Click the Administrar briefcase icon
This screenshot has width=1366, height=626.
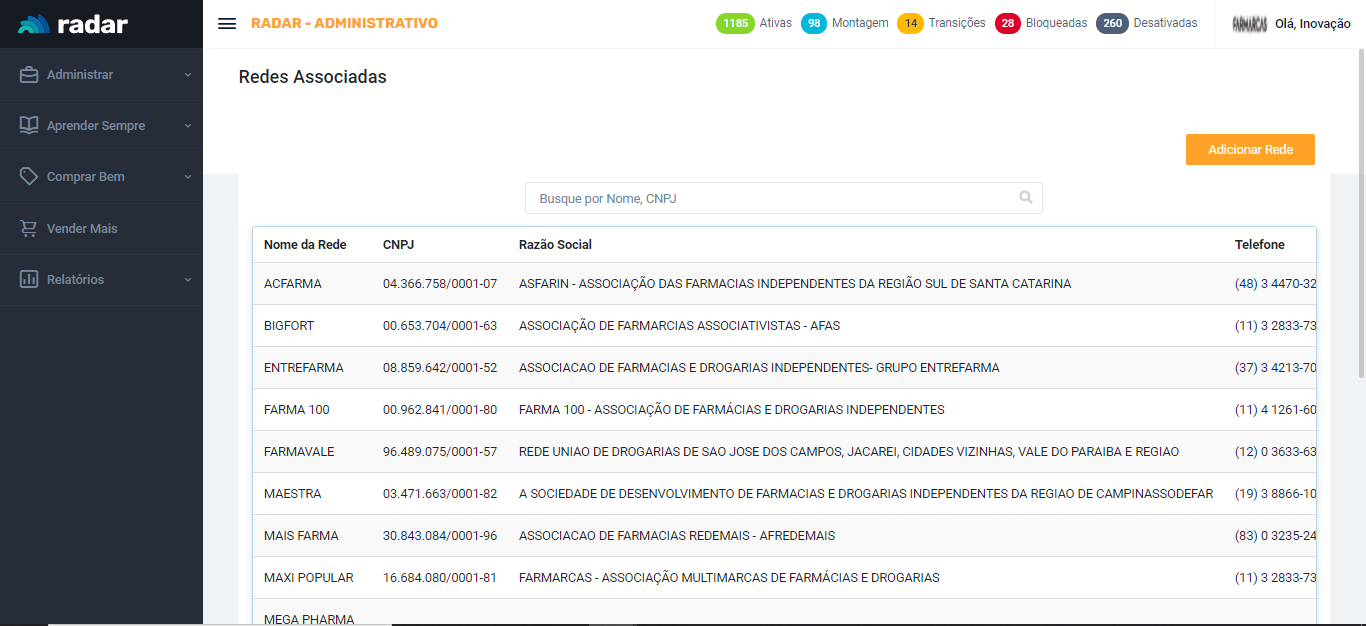pos(29,75)
